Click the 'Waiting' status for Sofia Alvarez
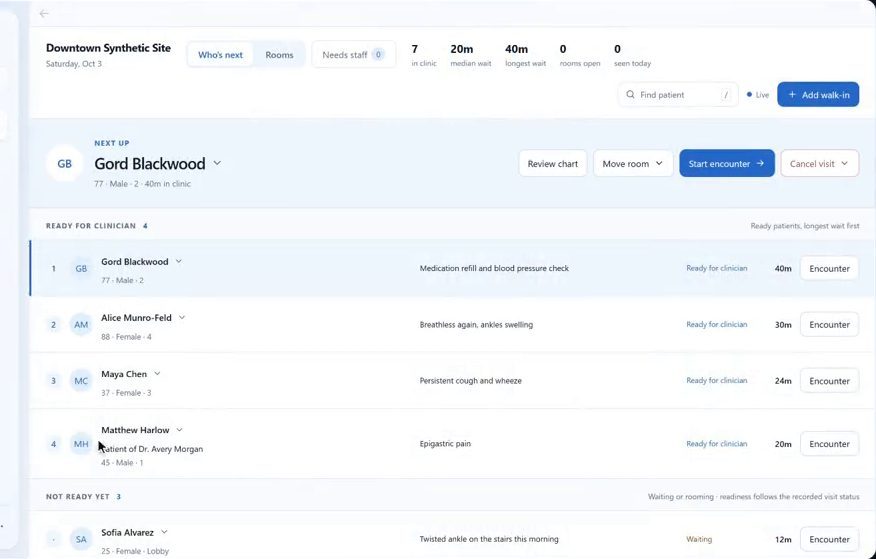 click(699, 539)
